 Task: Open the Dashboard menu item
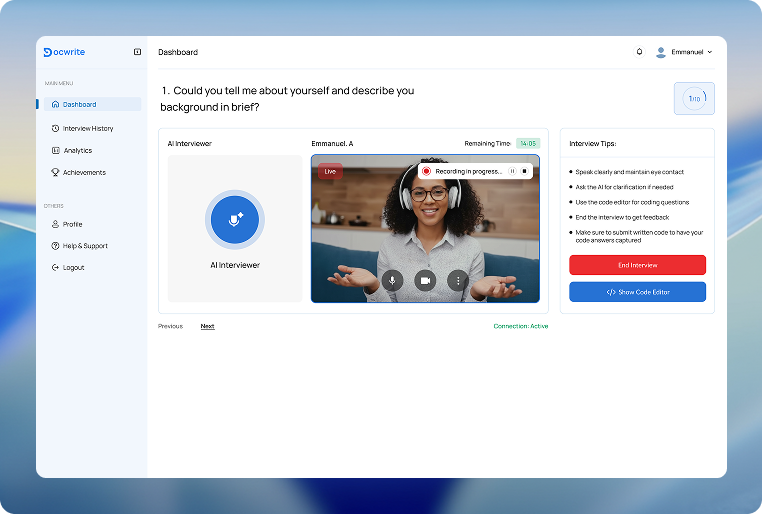(92, 104)
